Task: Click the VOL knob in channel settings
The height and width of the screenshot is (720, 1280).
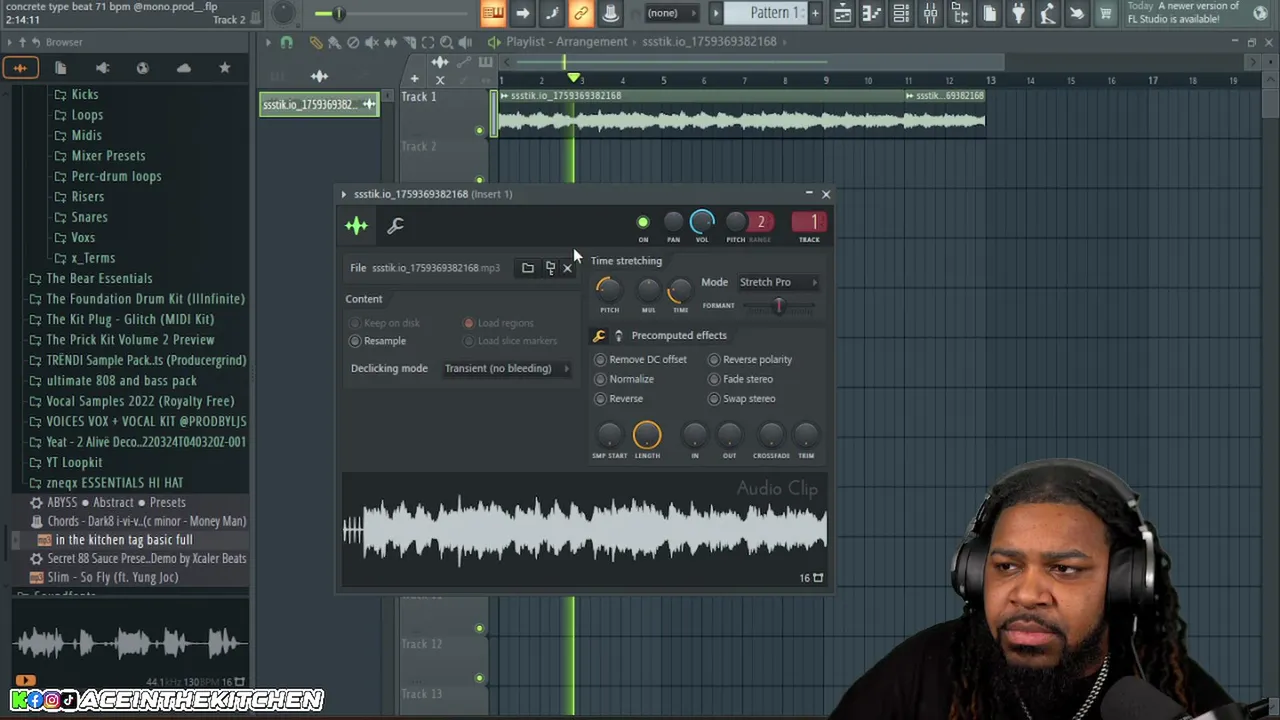Action: (x=702, y=221)
